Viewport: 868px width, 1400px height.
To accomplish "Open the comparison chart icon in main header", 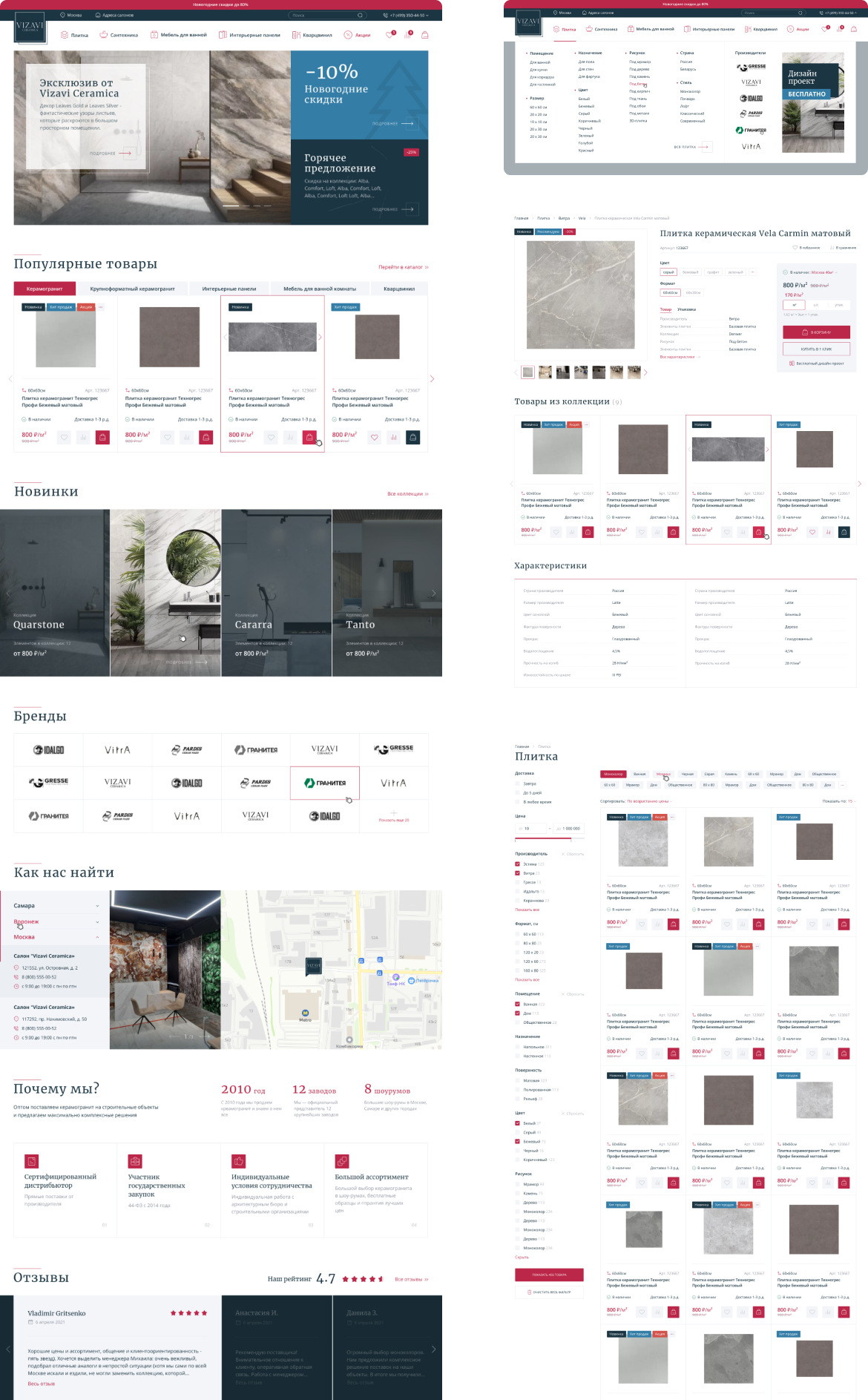I will click(x=407, y=35).
